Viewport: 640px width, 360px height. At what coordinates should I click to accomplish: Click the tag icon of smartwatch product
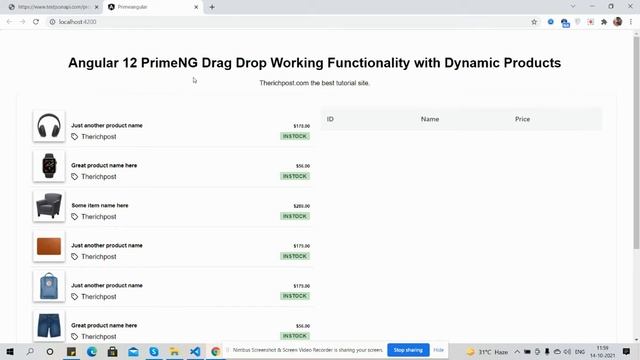pyautogui.click(x=75, y=177)
